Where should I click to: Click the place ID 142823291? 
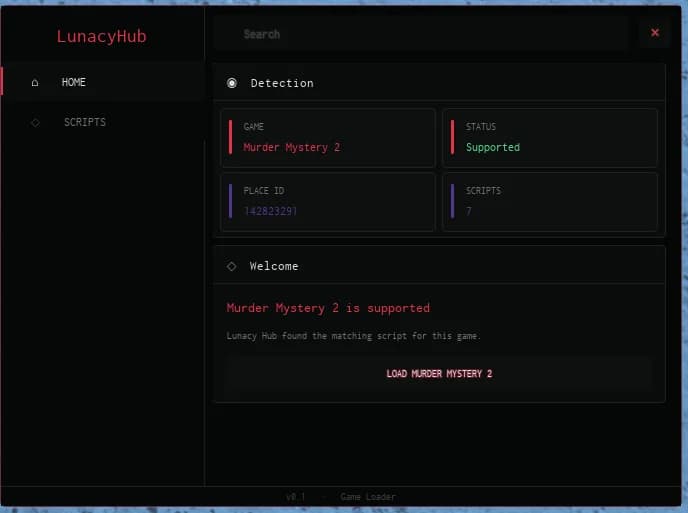tap(270, 211)
